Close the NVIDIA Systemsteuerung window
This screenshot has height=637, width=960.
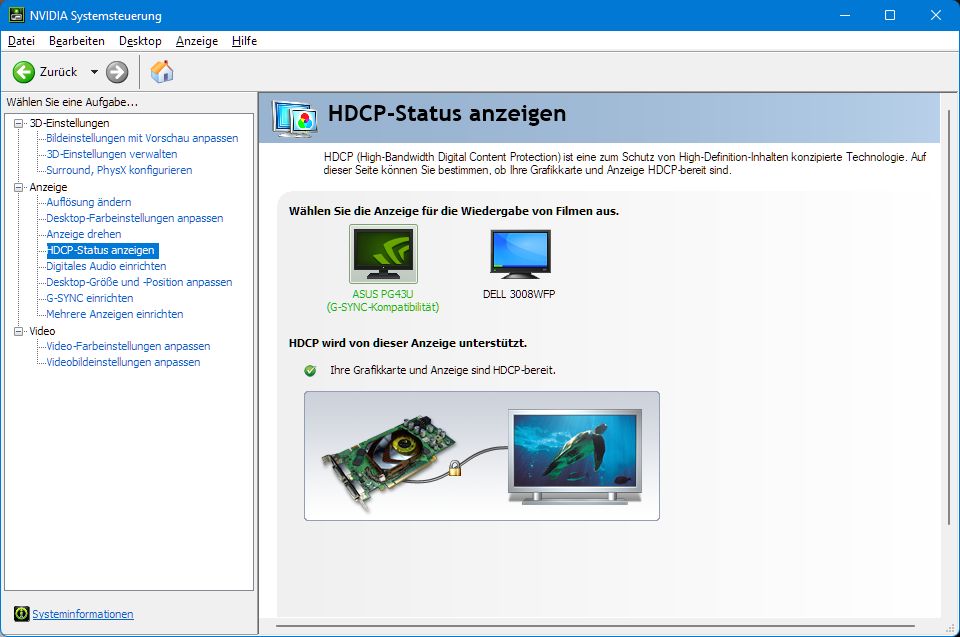click(936, 15)
